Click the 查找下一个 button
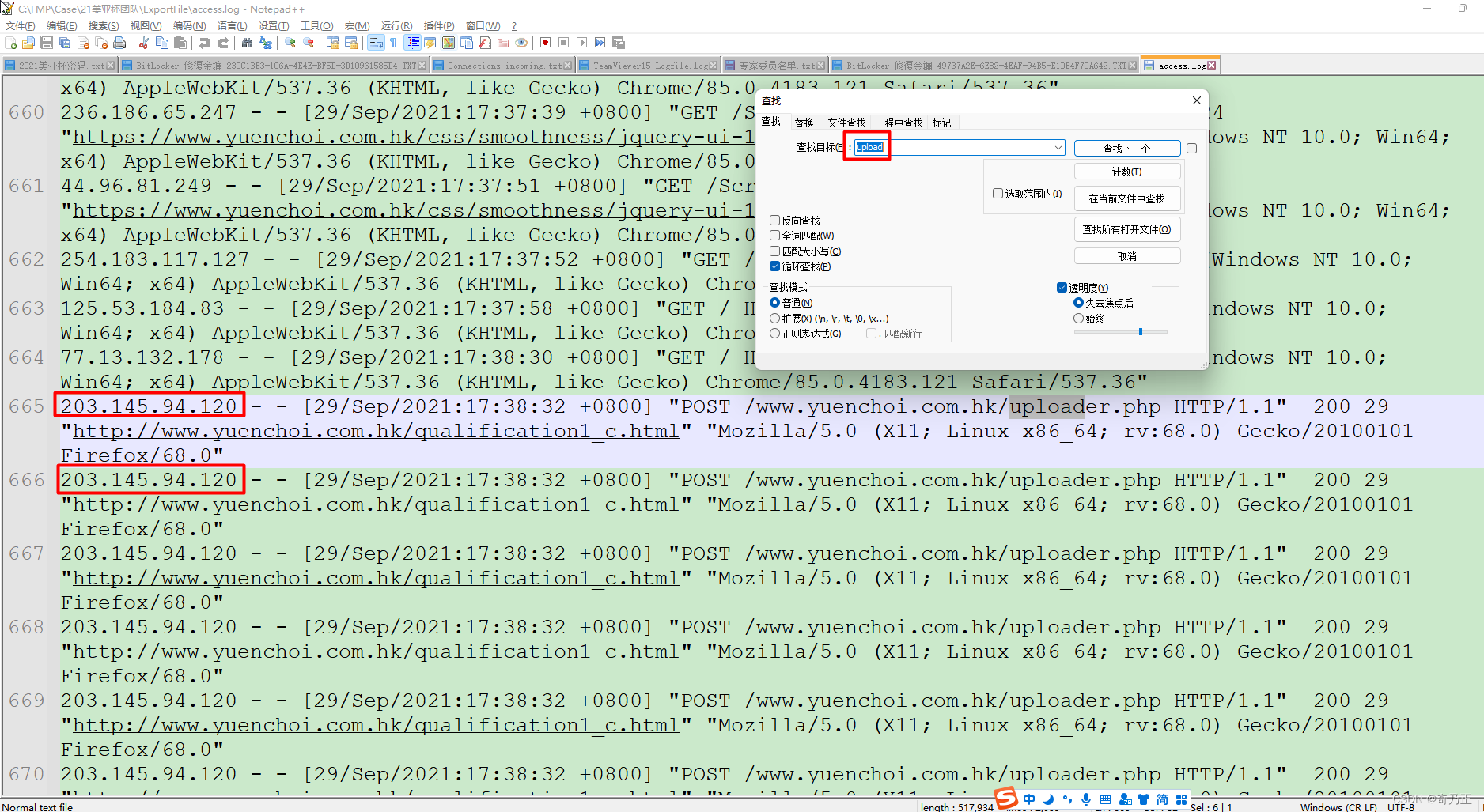This screenshot has width=1484, height=812. coord(1127,149)
